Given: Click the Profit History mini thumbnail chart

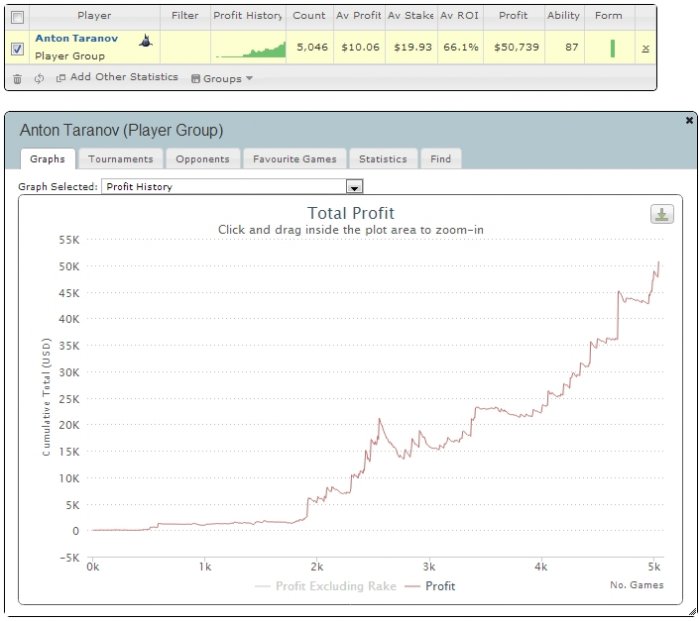Looking at the screenshot, I should 250,49.
